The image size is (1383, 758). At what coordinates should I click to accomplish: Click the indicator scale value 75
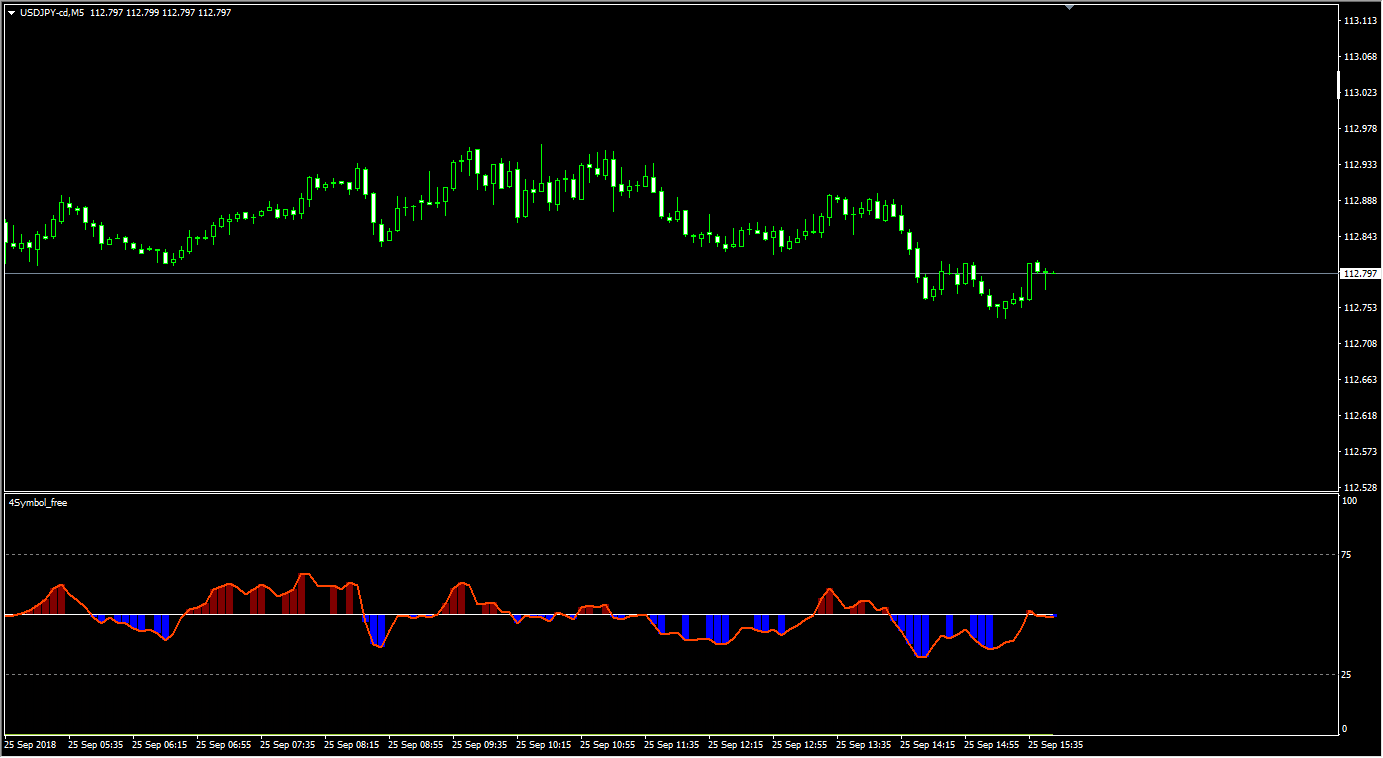1347,555
